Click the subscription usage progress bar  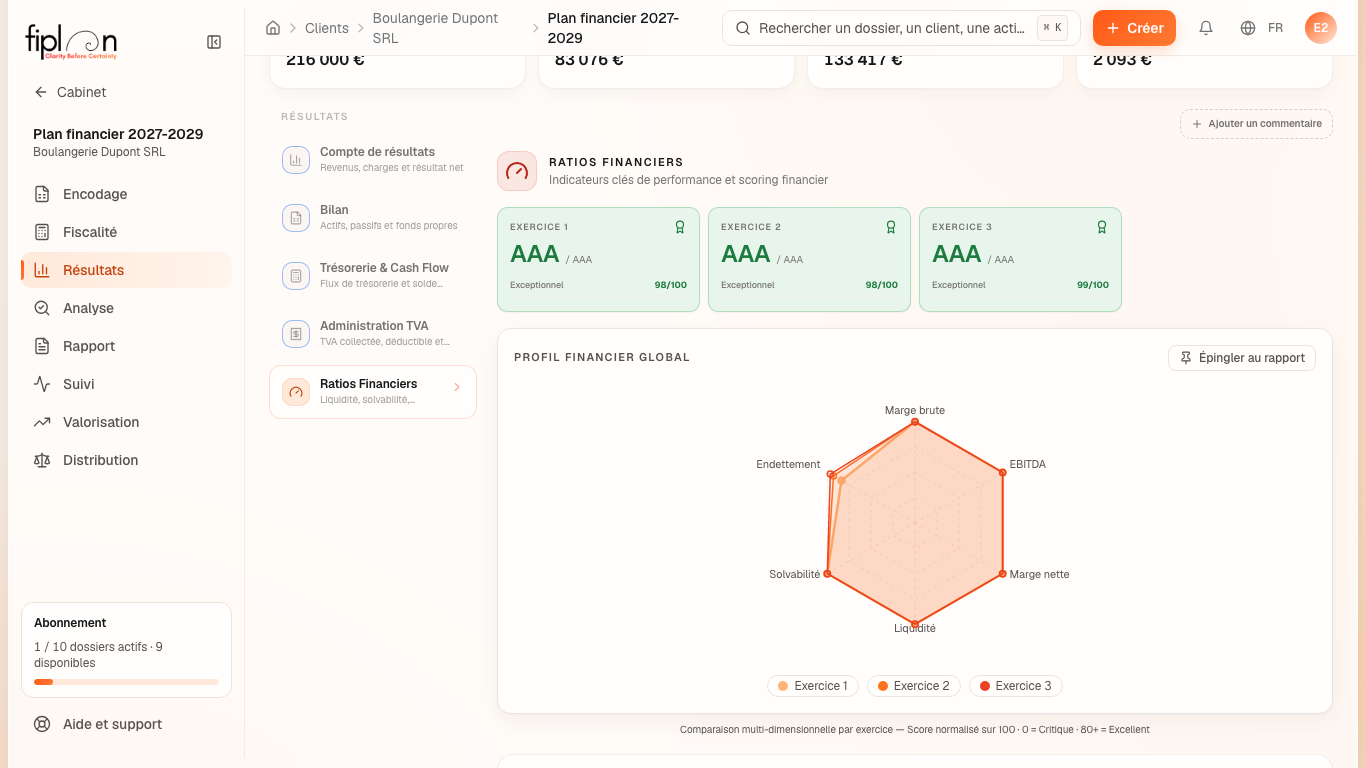(x=126, y=682)
